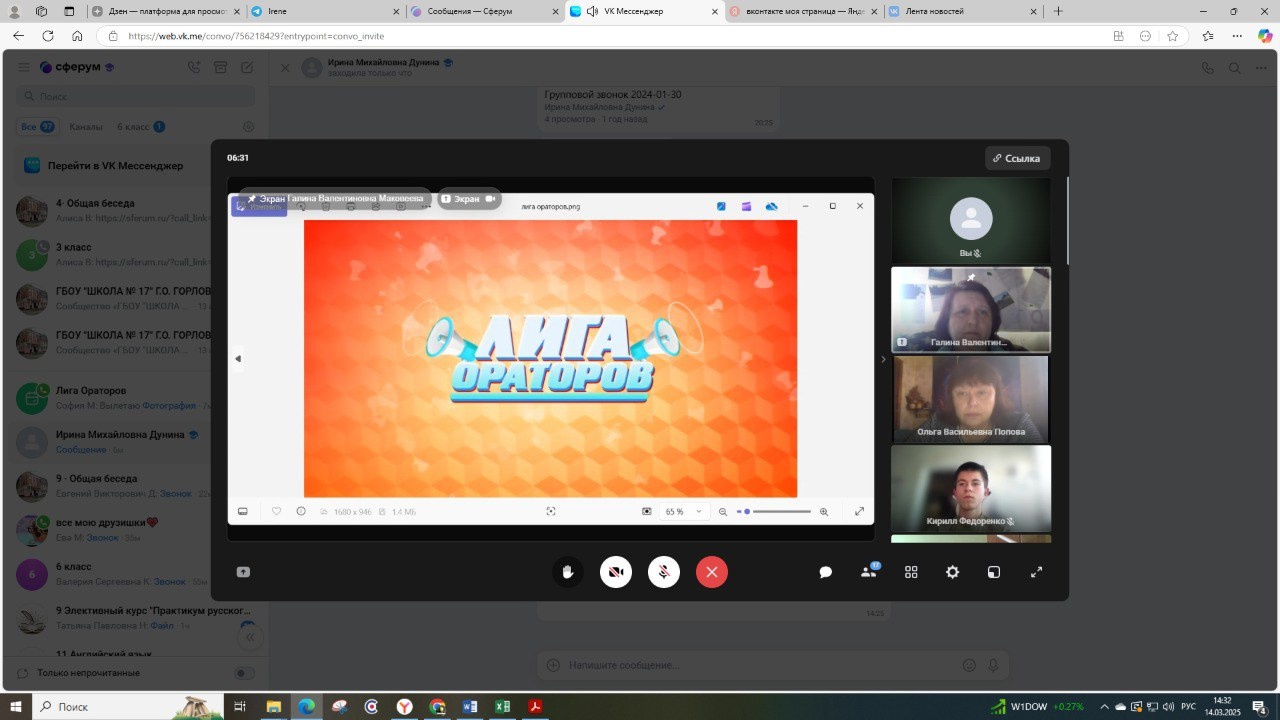
Task: Open Сферум hamburger menu
Action: click(x=23, y=68)
